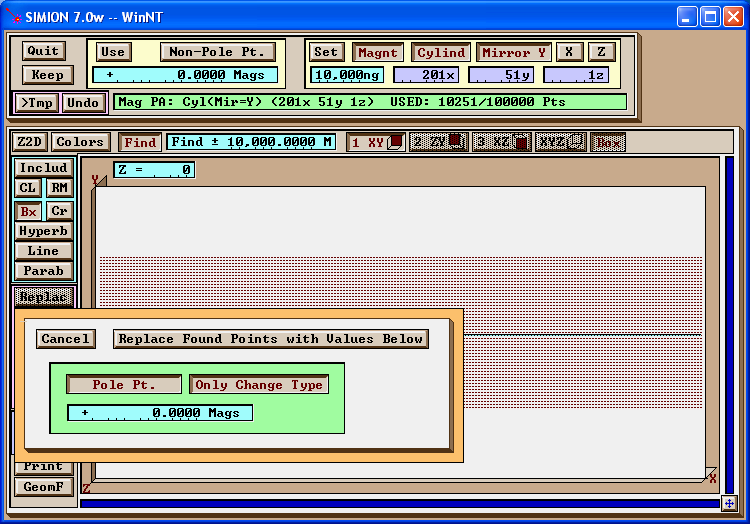Click the pan crosshair icon at corner

point(729,503)
